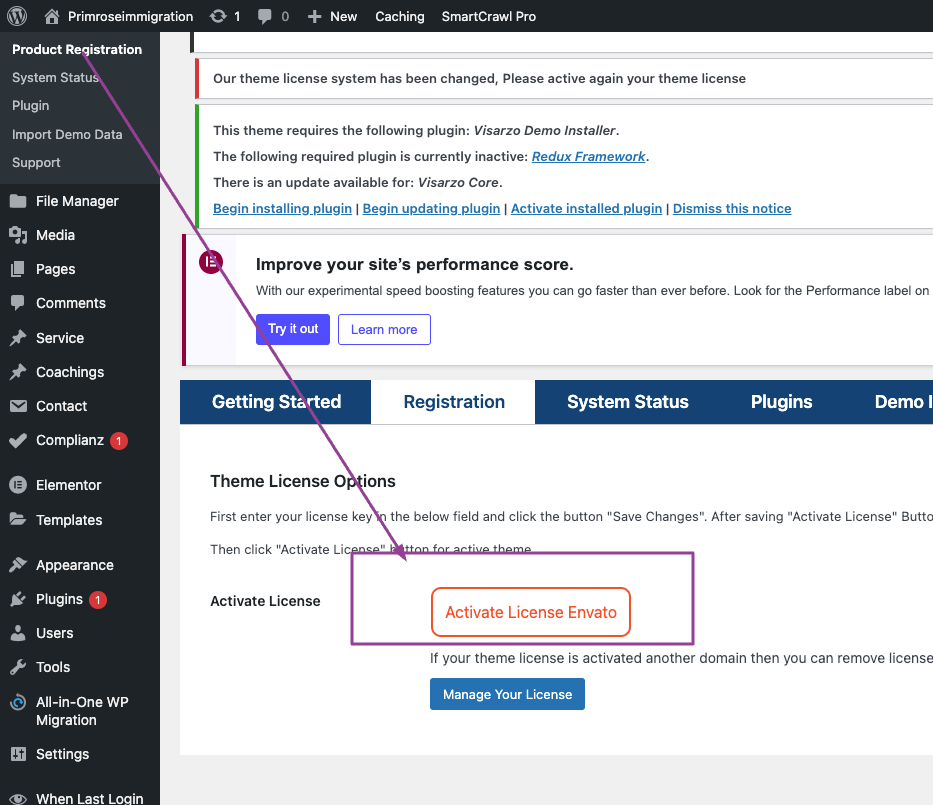The height and width of the screenshot is (805, 933).
Task: Open Pages menu label in sidebar
Action: click(55, 269)
